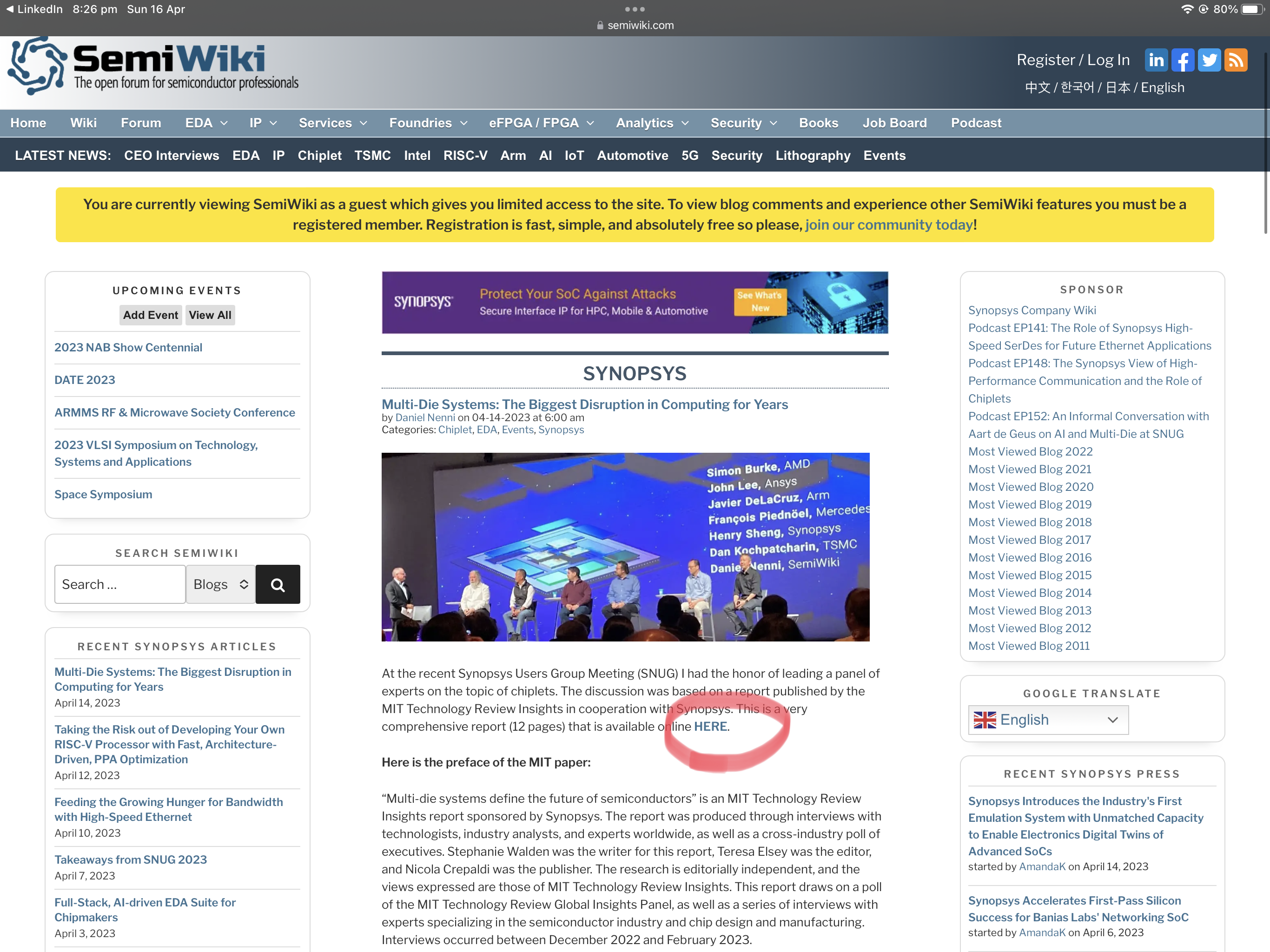1270x952 pixels.
Task: Tap the LinkedIn back-to-app arrow
Action: (x=10, y=9)
